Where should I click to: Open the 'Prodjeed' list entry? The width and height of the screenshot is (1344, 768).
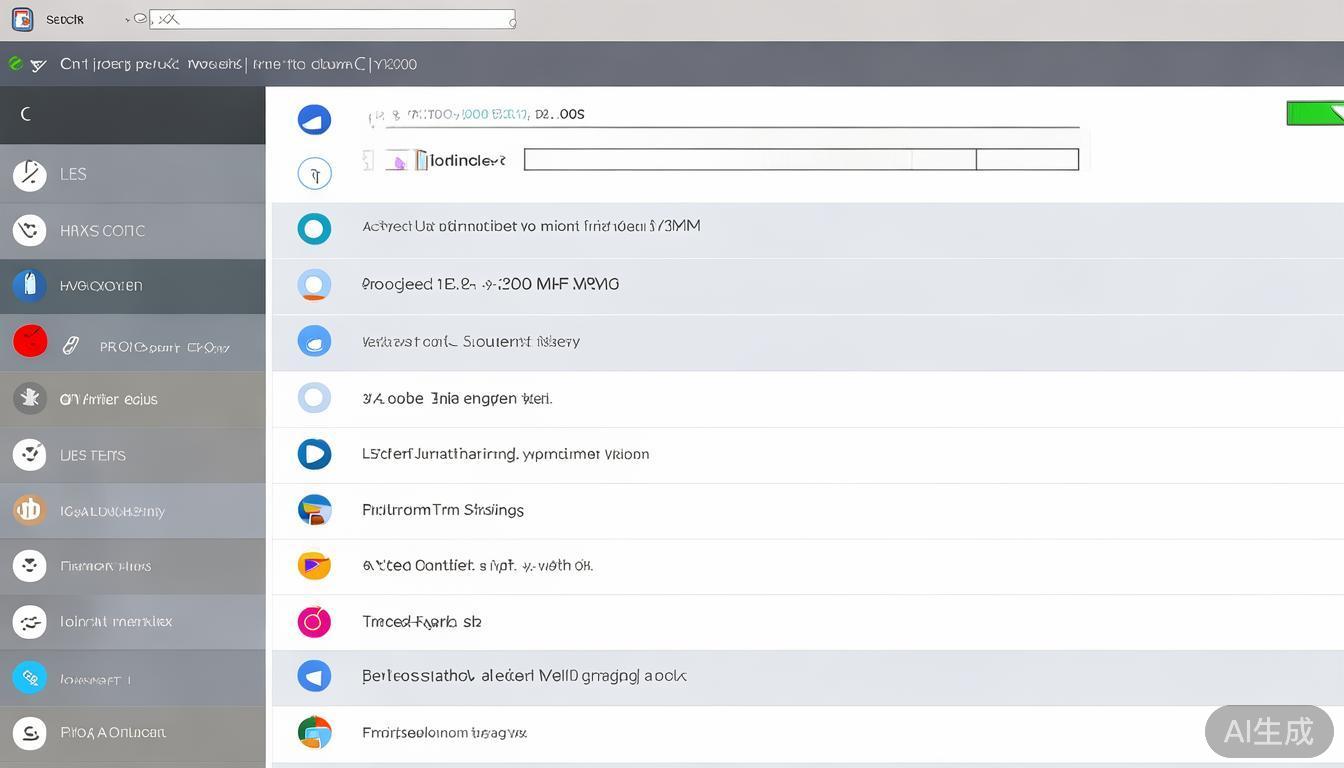490,285
